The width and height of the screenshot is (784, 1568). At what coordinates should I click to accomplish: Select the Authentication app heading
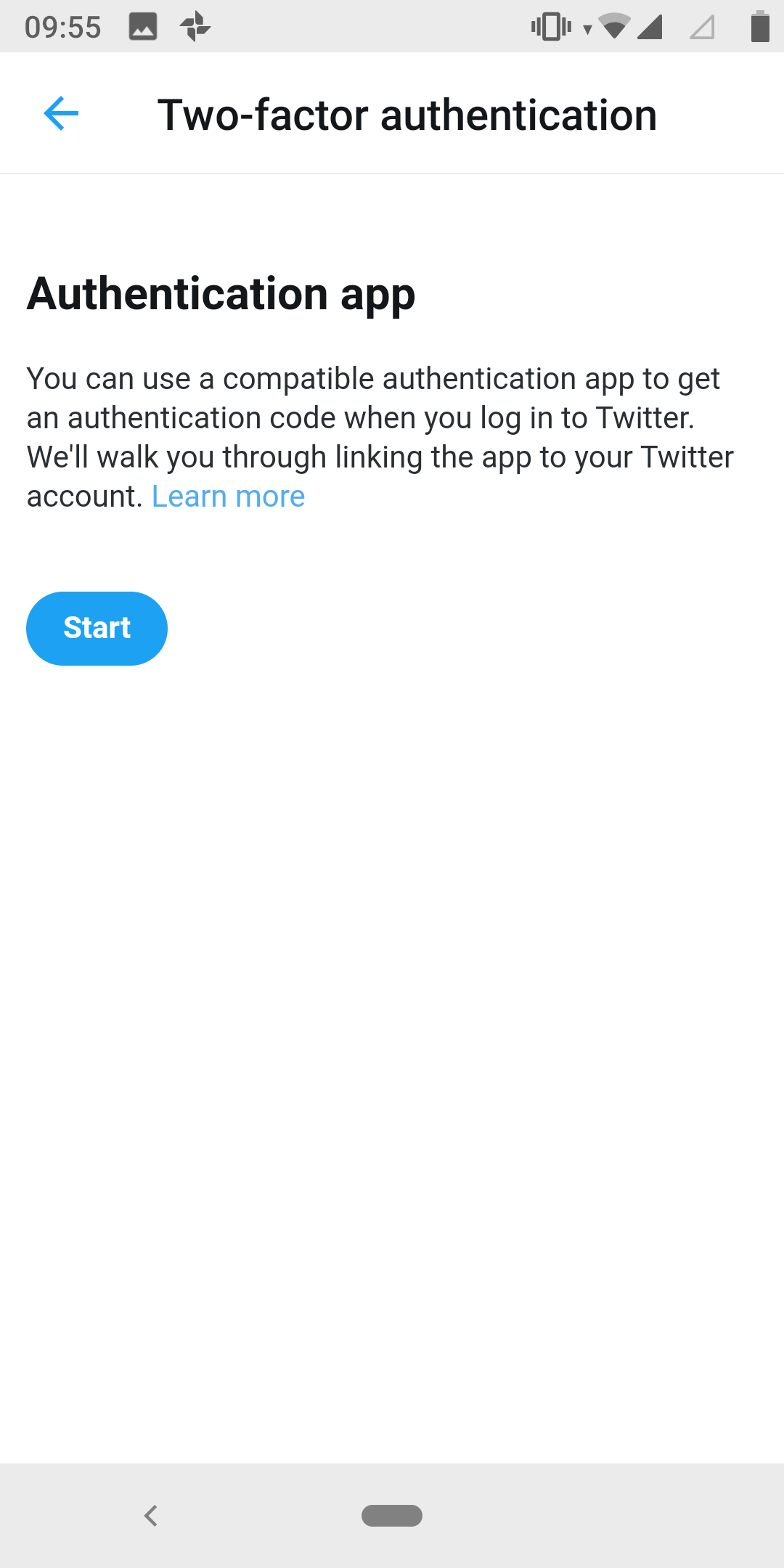pos(221,293)
